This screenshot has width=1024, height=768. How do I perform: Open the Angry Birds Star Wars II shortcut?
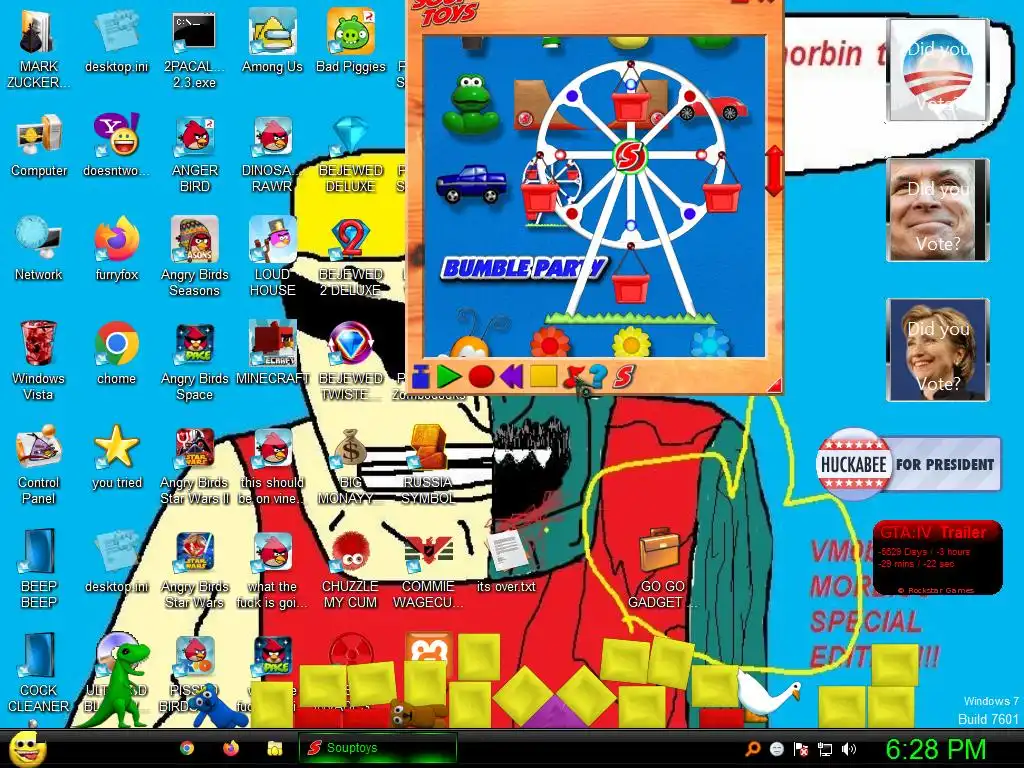coord(194,464)
